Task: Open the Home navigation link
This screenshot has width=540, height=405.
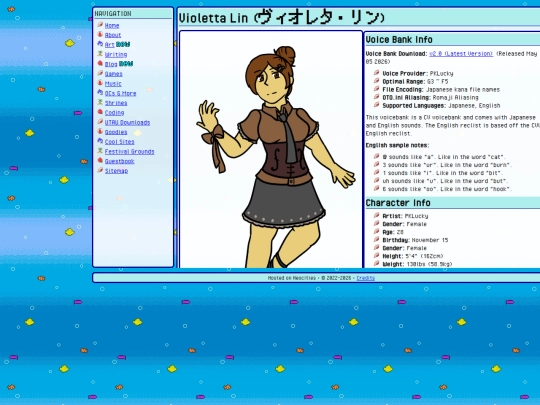Action: [112, 25]
